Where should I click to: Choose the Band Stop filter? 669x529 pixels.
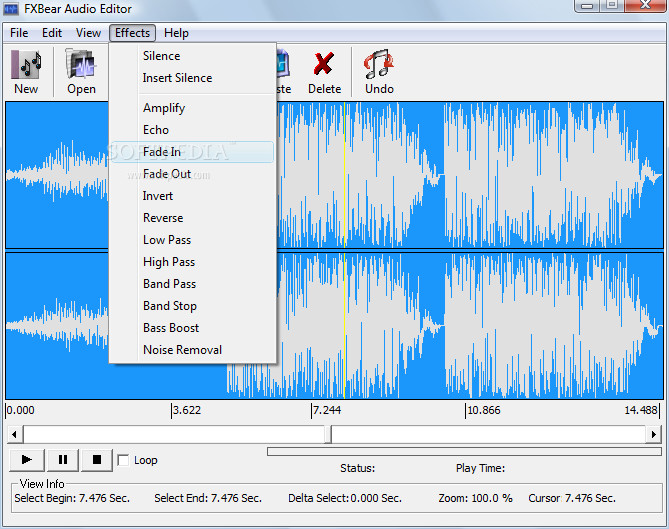click(x=192, y=306)
